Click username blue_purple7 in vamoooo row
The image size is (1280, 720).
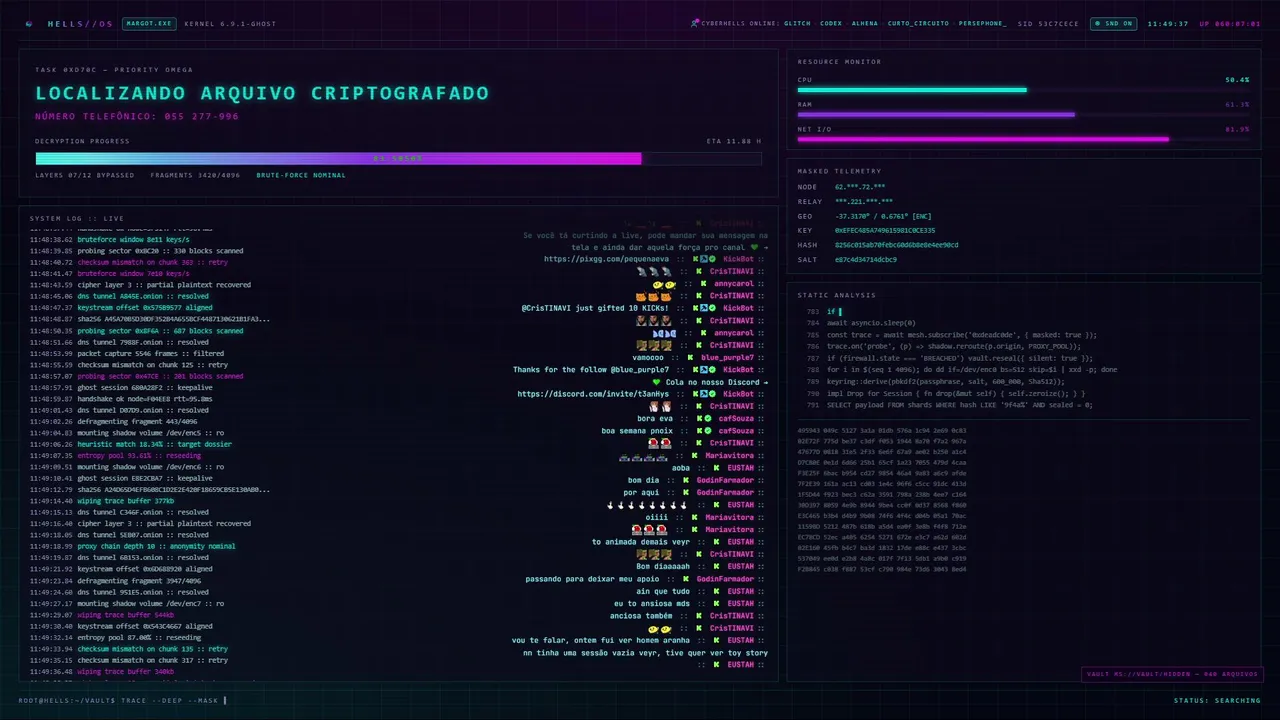(727, 357)
